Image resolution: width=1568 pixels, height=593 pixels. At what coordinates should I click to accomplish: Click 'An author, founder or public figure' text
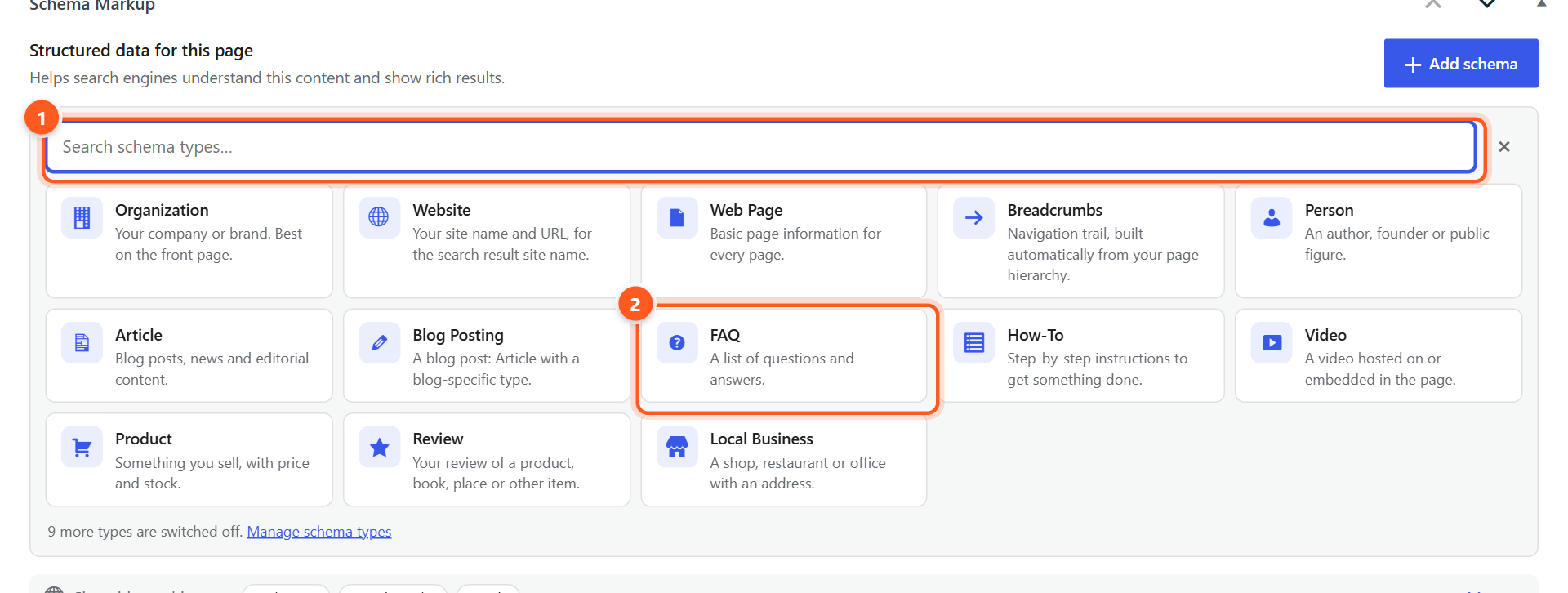point(1396,244)
